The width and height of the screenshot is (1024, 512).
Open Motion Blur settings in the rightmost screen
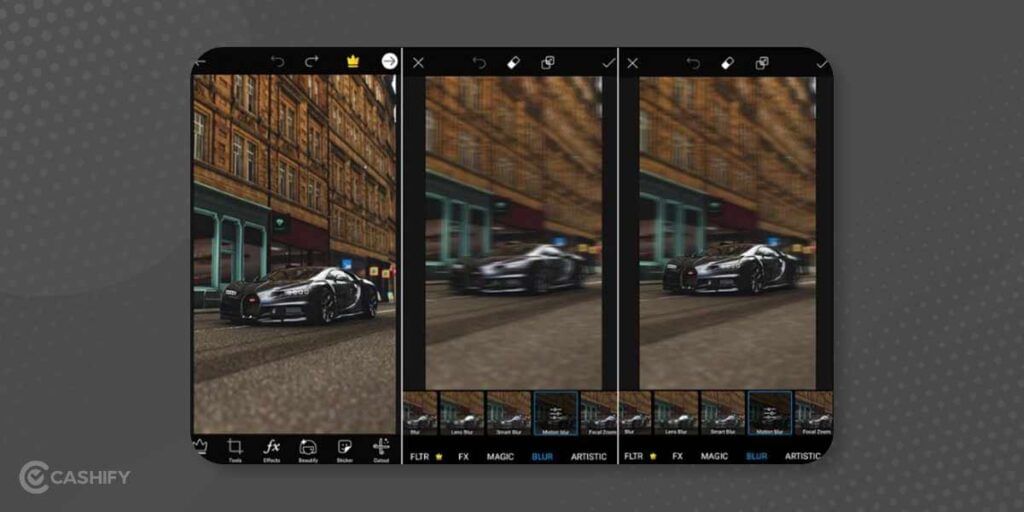[770, 413]
